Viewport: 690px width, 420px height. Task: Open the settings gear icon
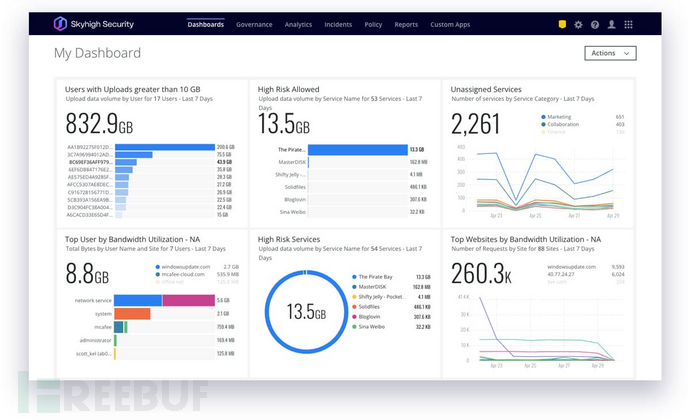[x=578, y=24]
